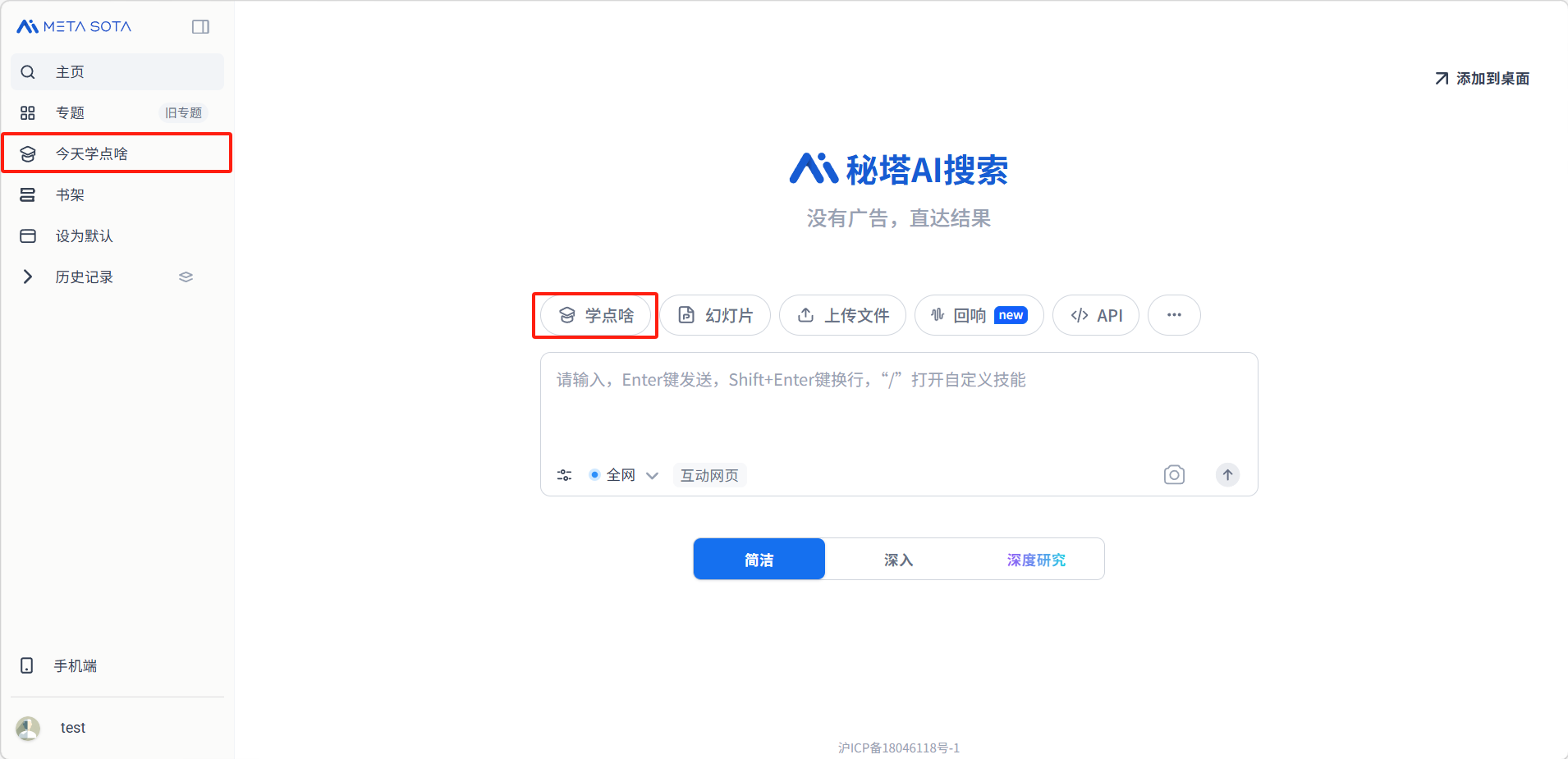Switch to 深入 search mode

pos(898,560)
